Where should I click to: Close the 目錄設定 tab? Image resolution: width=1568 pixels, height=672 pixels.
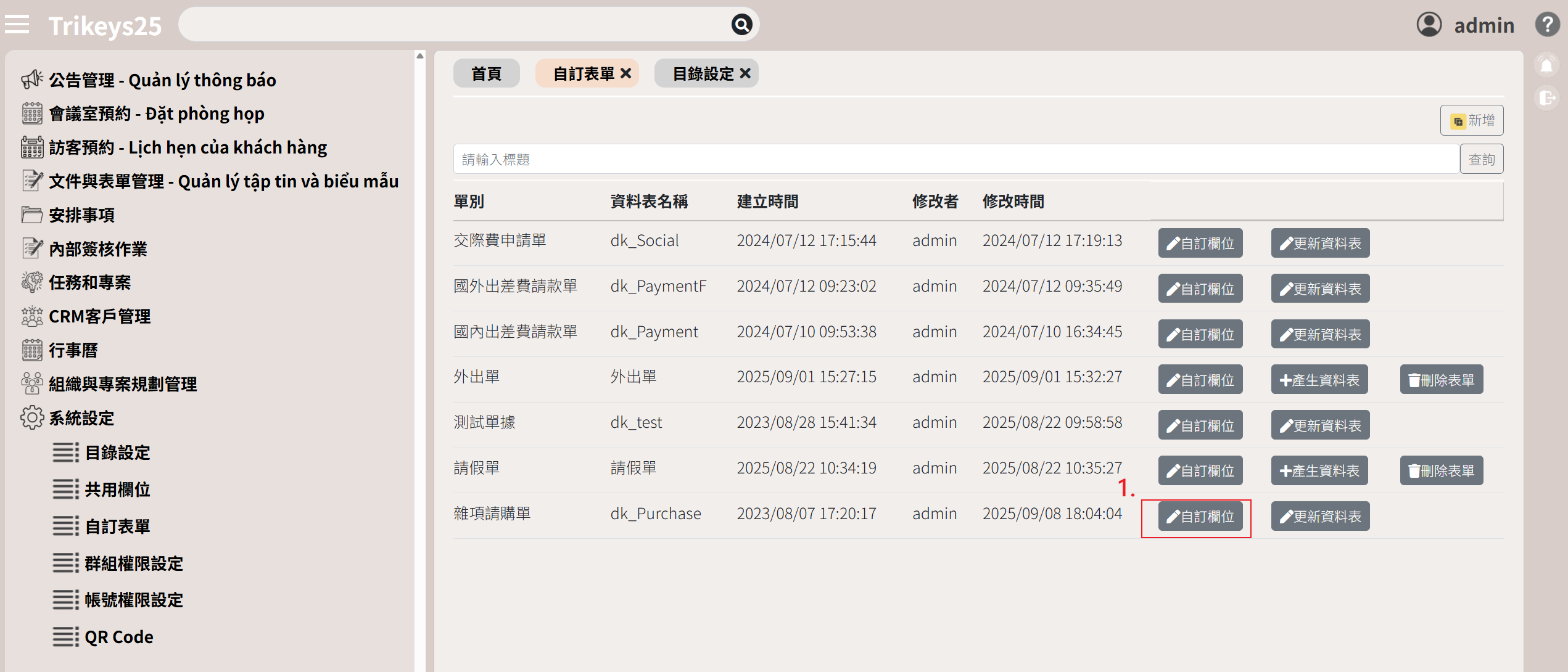coord(745,73)
